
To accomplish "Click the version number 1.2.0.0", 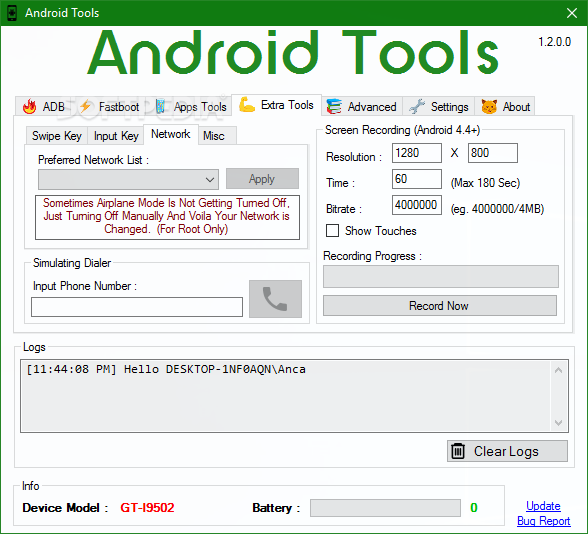I will [x=554, y=42].
